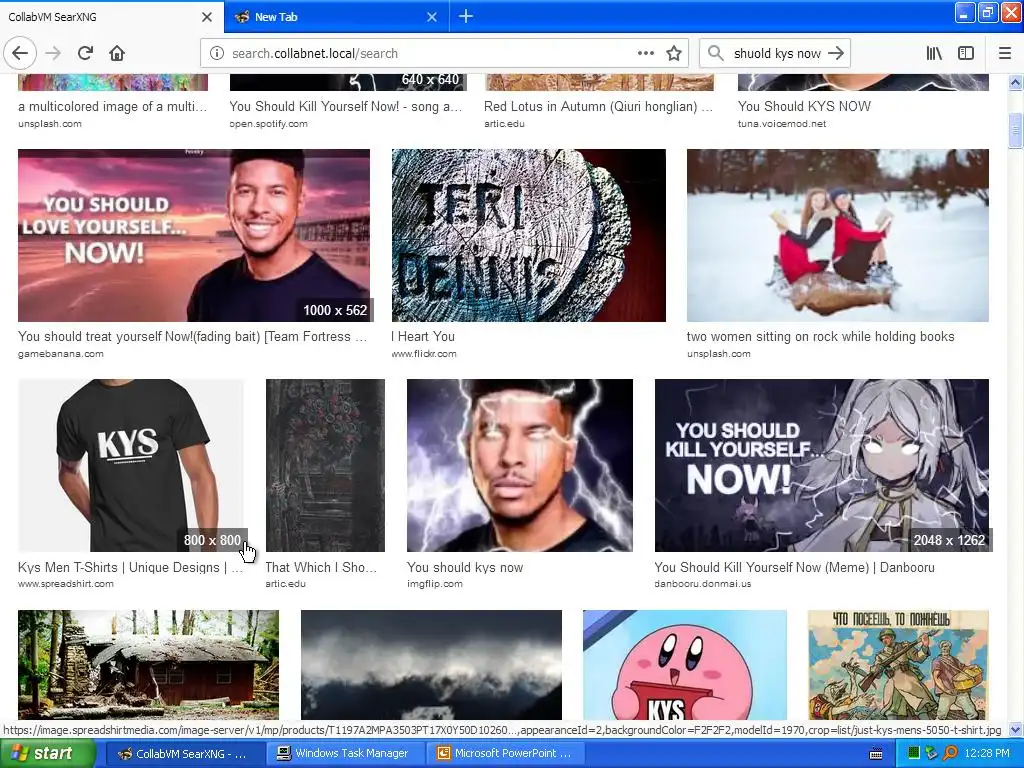Click 'Red Lotus in Autumn (Qiuri honglian)' title

[598, 106]
